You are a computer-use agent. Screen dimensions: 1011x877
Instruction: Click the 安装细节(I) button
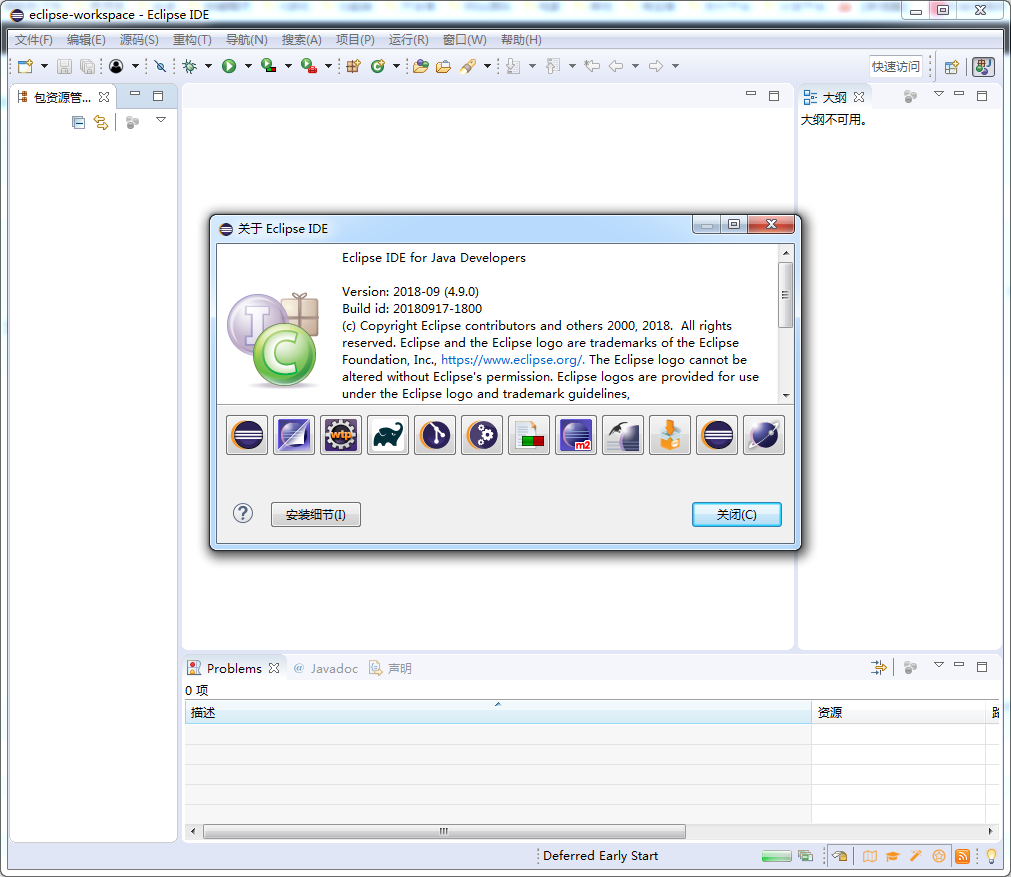tap(316, 515)
